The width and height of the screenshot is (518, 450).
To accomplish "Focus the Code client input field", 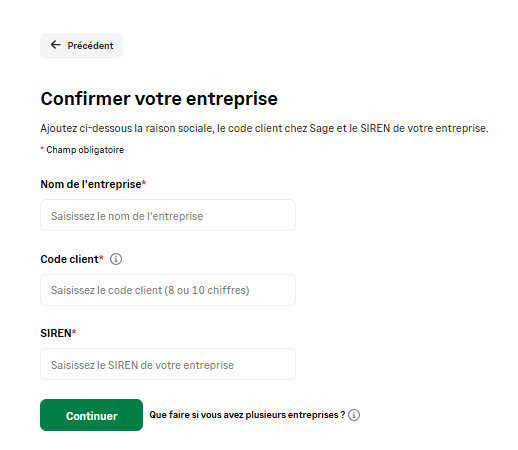I will (x=168, y=290).
